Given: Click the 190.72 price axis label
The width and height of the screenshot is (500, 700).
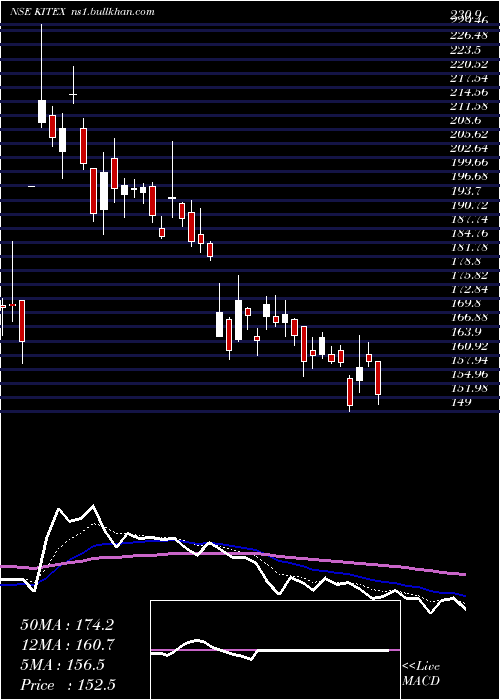Looking at the screenshot, I should tap(467, 205).
